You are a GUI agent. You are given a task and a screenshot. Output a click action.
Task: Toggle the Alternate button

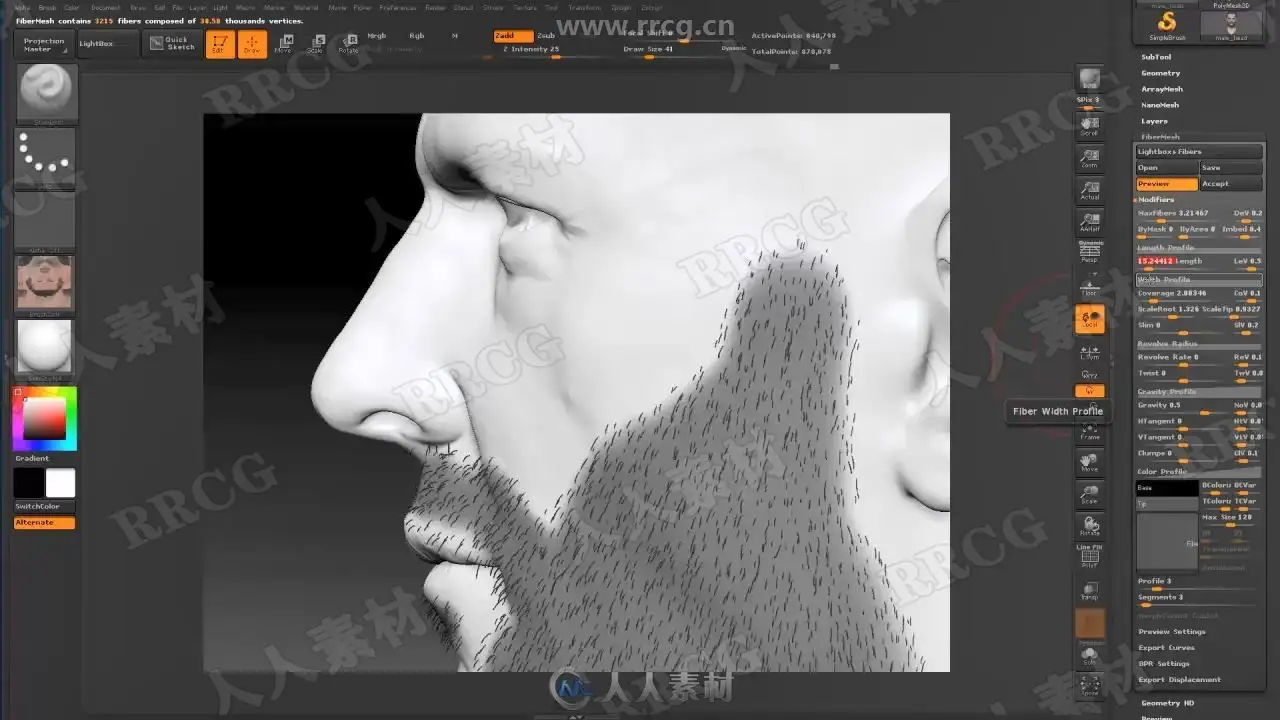[44, 523]
